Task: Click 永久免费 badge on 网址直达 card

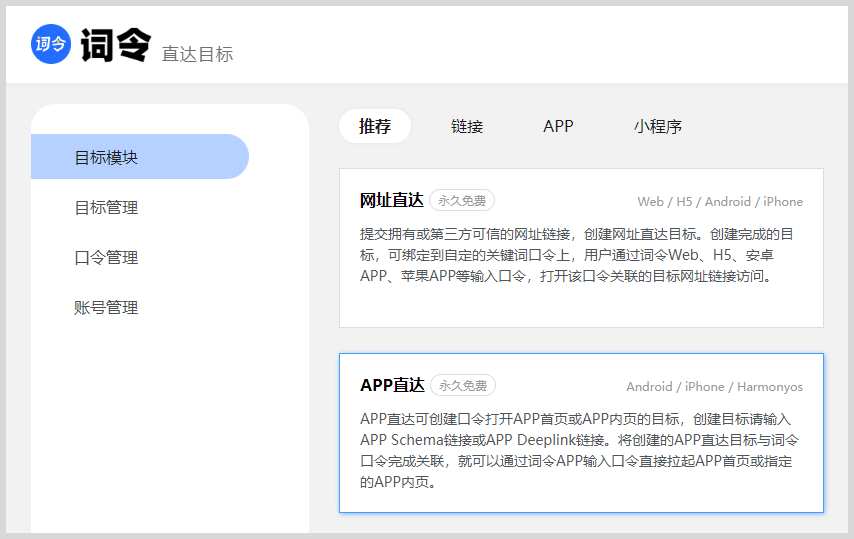Action: pyautogui.click(x=462, y=200)
